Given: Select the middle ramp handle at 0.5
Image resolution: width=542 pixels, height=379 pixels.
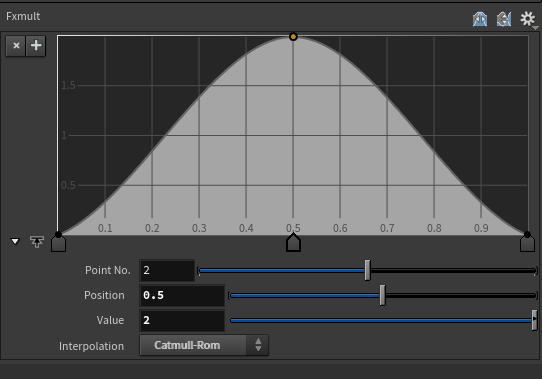Looking at the screenshot, I should point(293,242).
